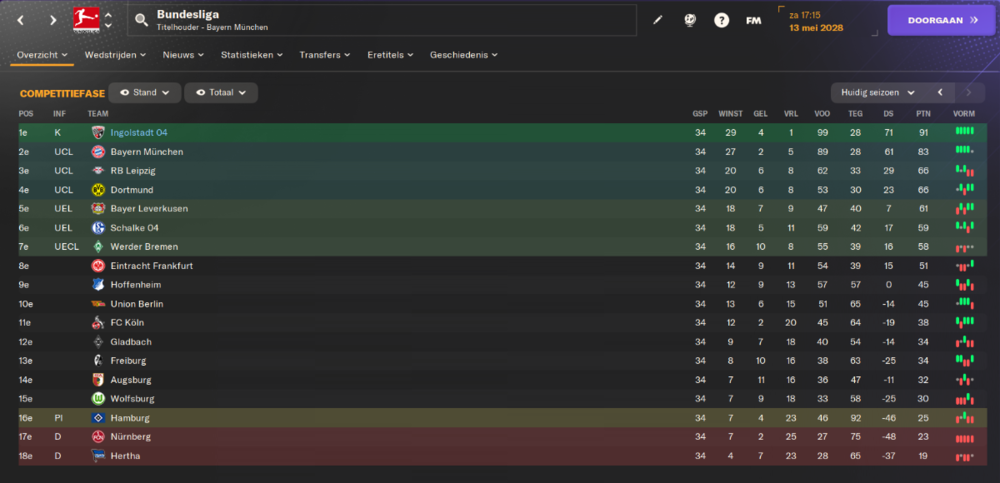Click the FM menu icon

tap(754, 20)
